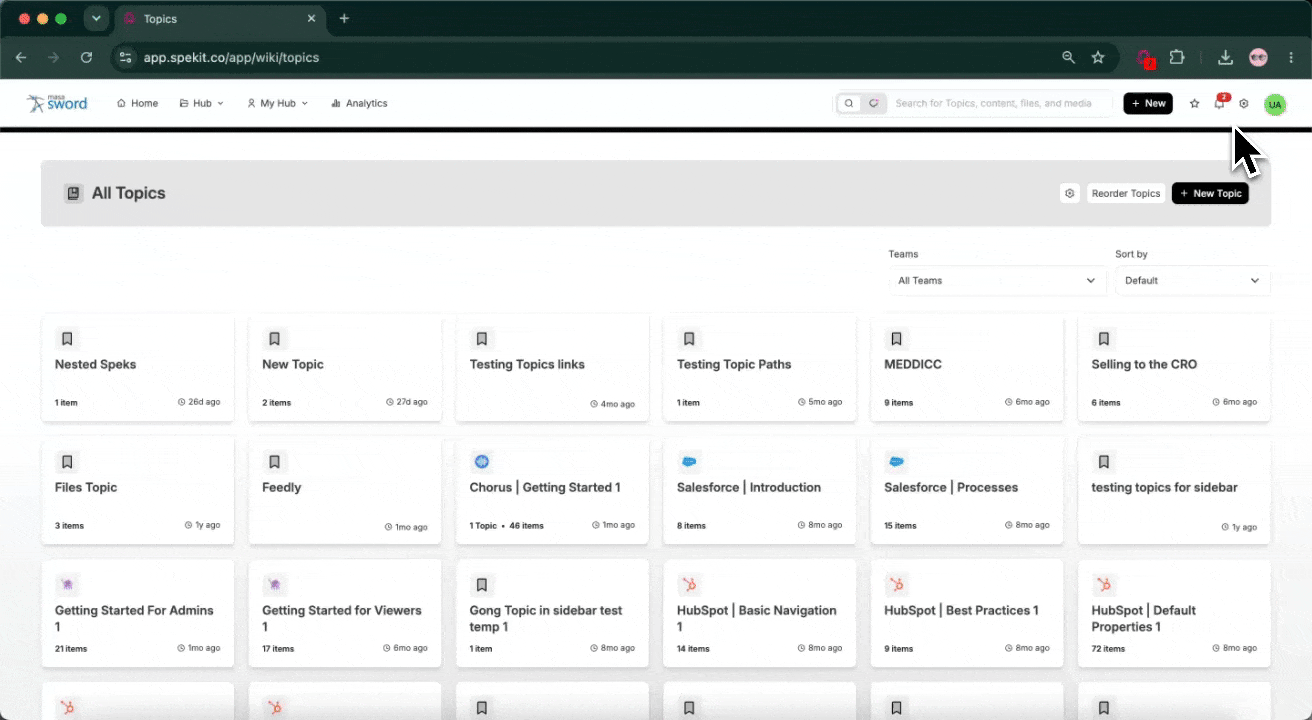The image size is (1312, 720).
Task: Open the Testing Topics links topic
Action: point(552,367)
